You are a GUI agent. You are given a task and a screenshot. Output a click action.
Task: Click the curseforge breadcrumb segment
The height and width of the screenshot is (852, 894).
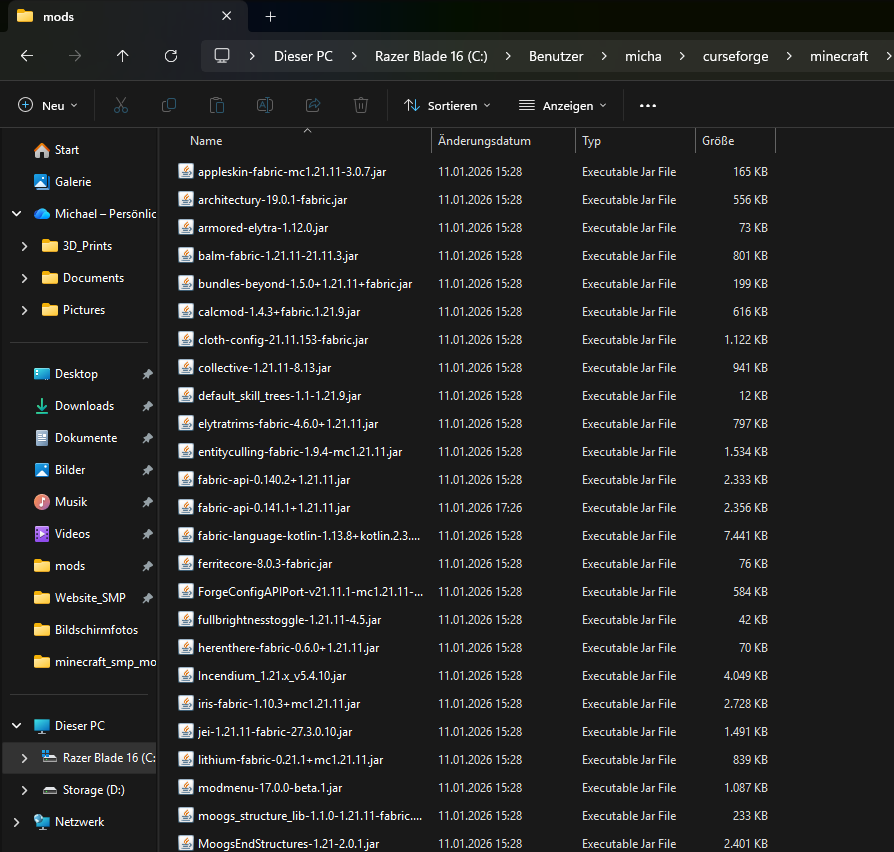[736, 56]
